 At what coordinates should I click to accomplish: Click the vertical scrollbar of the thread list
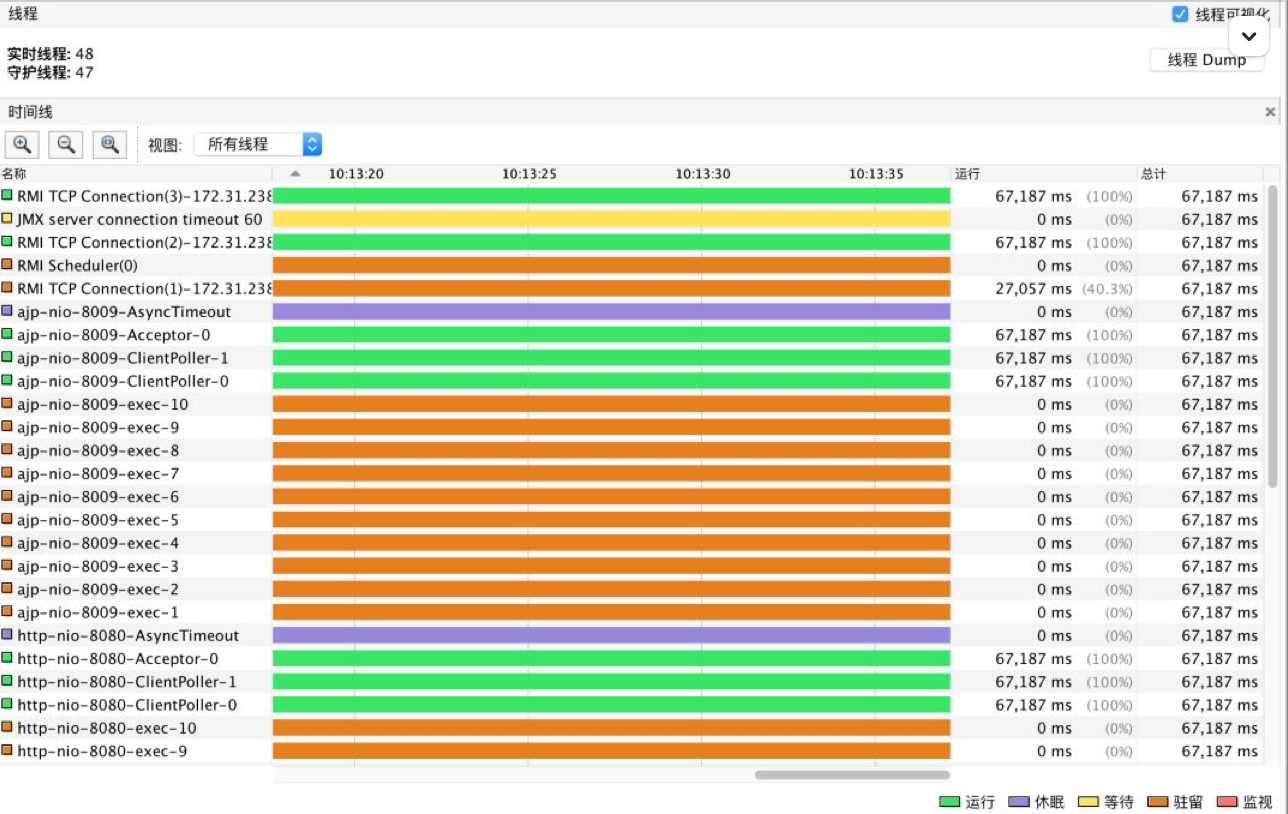1272,335
